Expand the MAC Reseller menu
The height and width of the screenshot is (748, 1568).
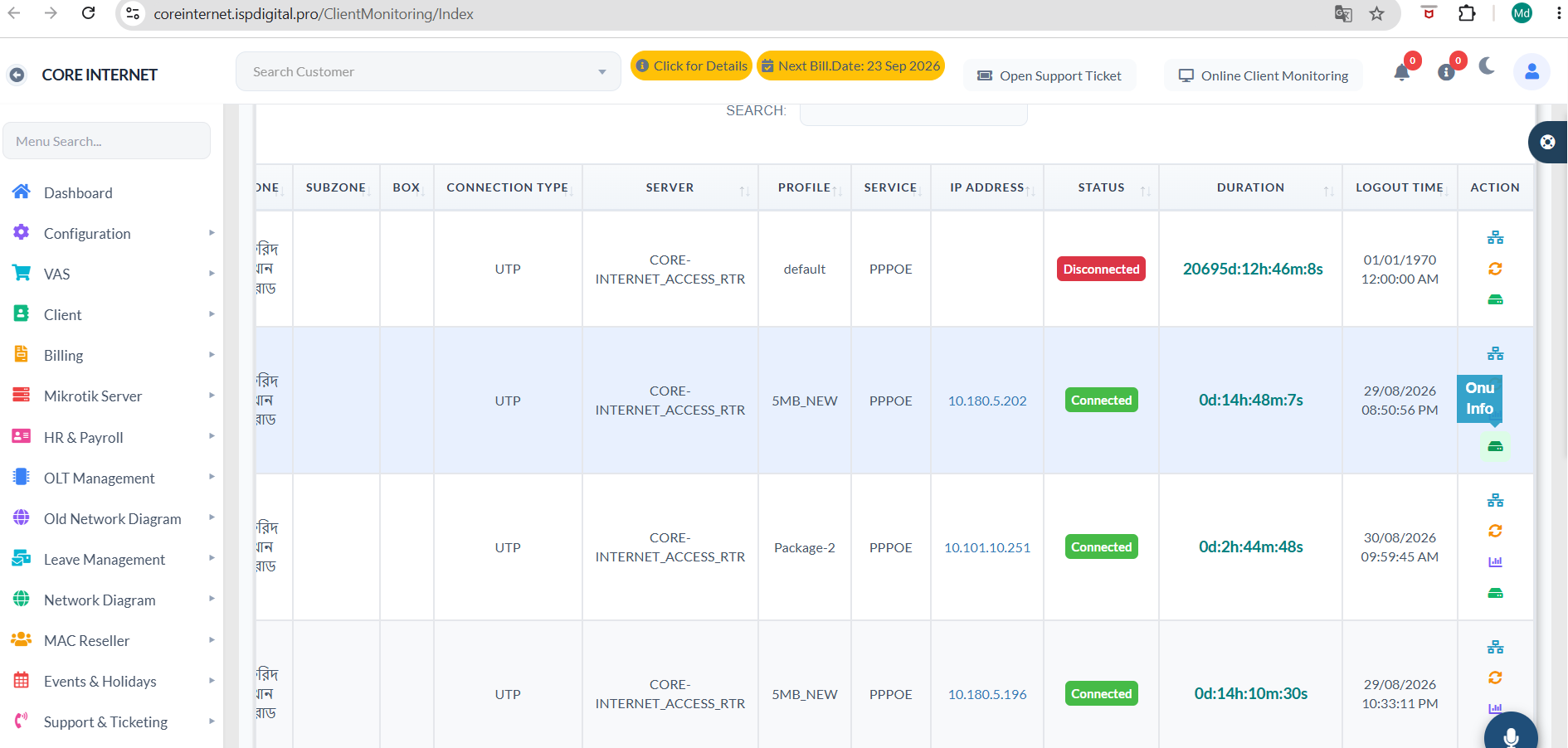[x=113, y=641]
